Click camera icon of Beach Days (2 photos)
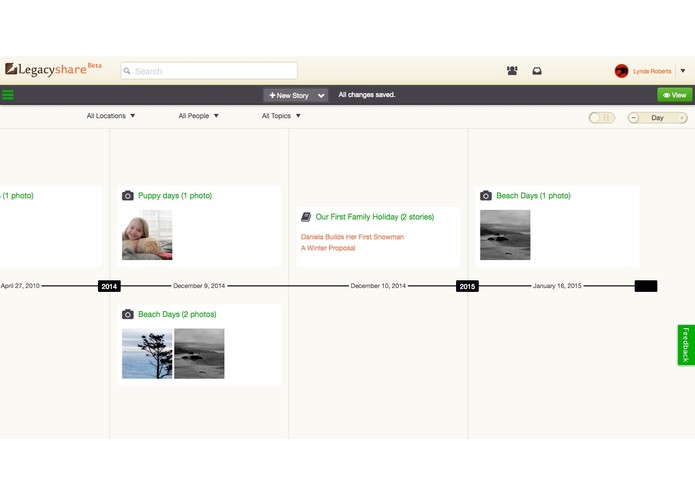Image resolution: width=695 pixels, height=494 pixels. [128, 314]
